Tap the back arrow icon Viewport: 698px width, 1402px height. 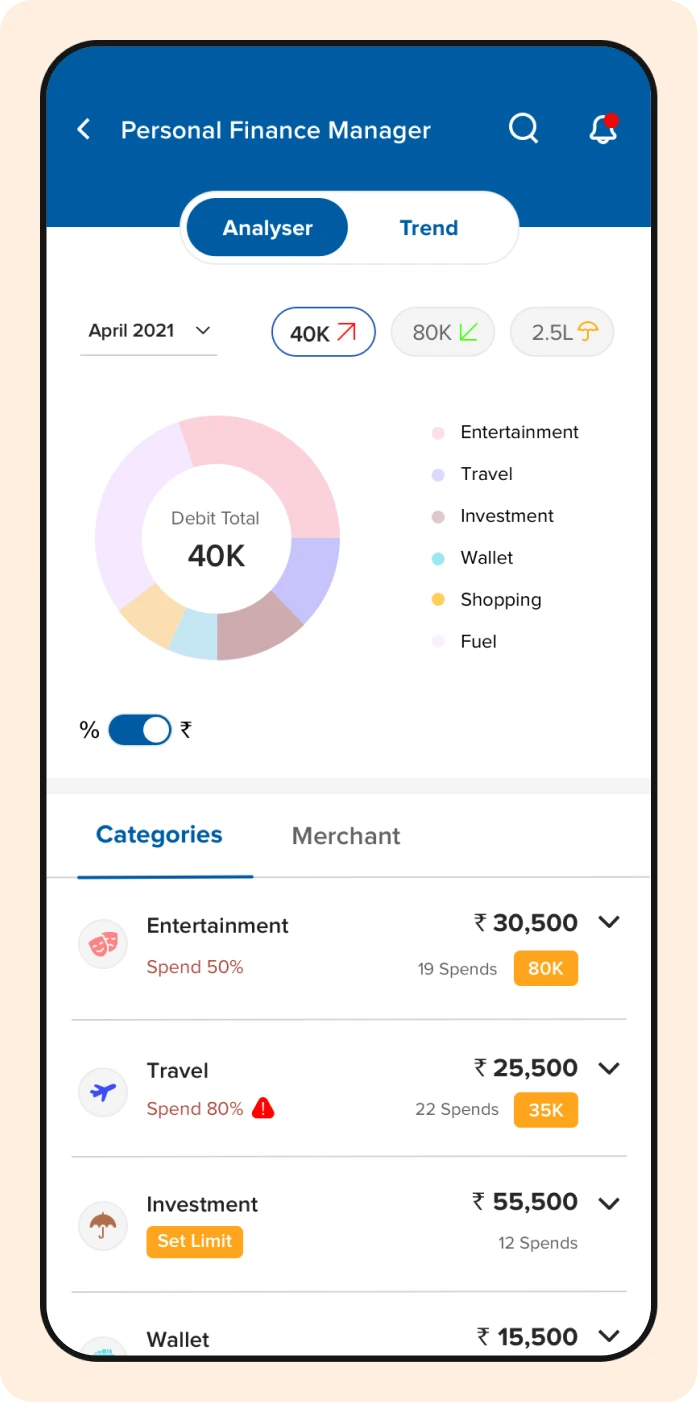(84, 129)
